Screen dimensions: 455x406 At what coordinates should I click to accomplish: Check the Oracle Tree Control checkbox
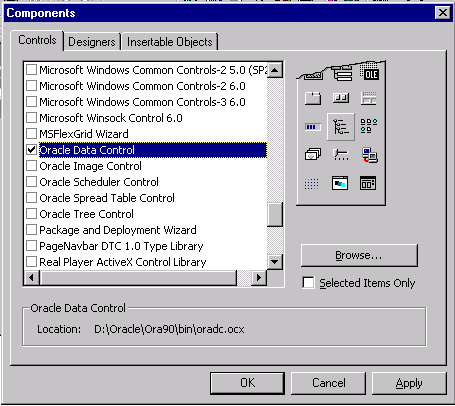click(x=31, y=214)
